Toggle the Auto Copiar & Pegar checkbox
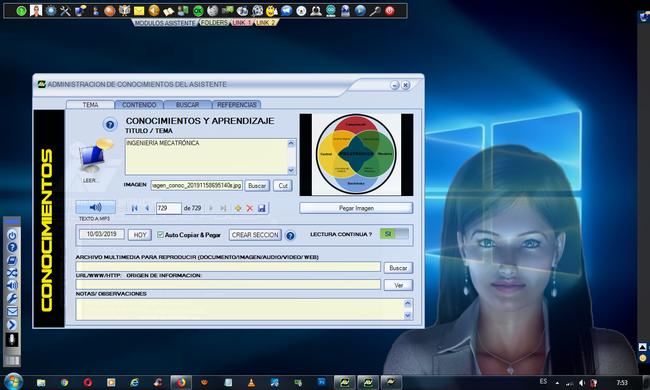The width and height of the screenshot is (650, 390). [160, 235]
